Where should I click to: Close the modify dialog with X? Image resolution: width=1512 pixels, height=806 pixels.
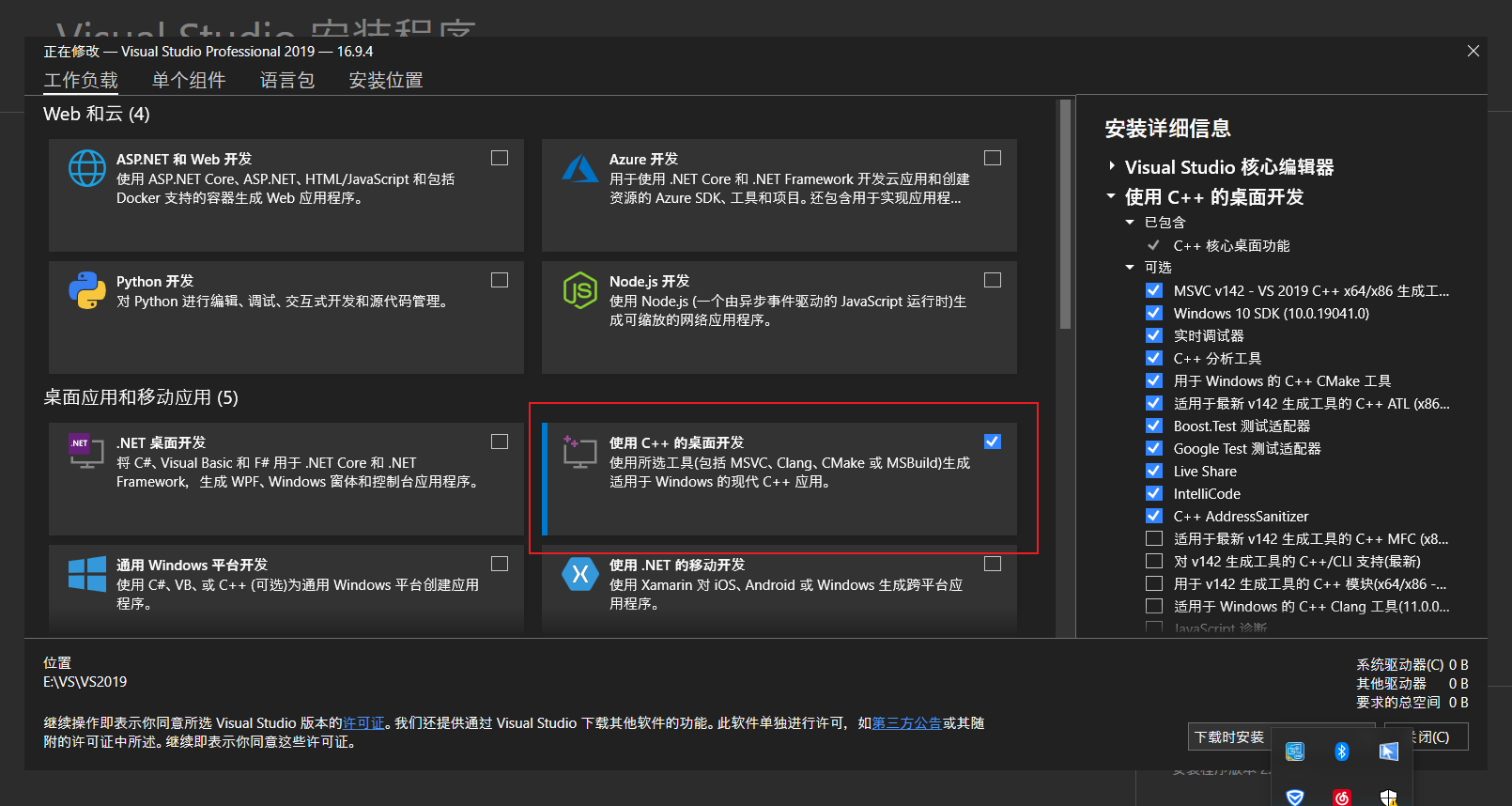pyautogui.click(x=1473, y=51)
